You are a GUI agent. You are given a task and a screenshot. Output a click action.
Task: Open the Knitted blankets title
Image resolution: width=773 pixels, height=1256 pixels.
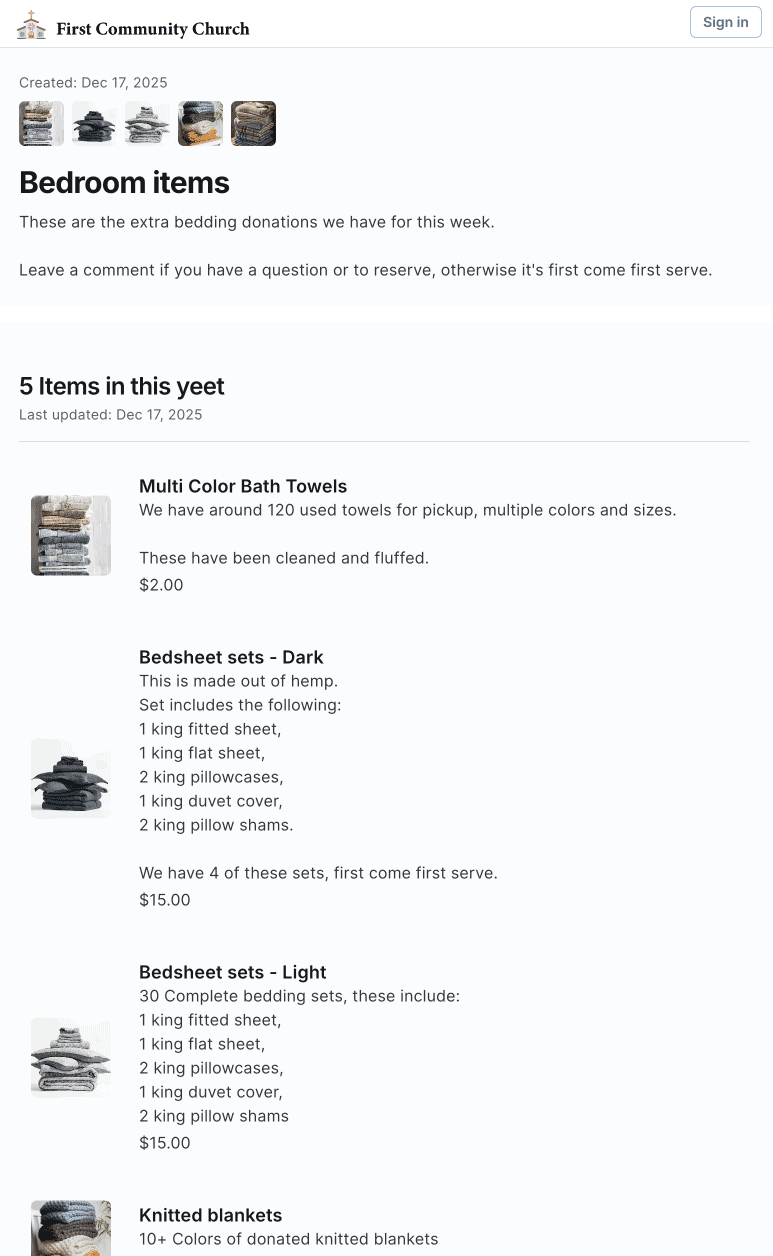pyautogui.click(x=211, y=1215)
